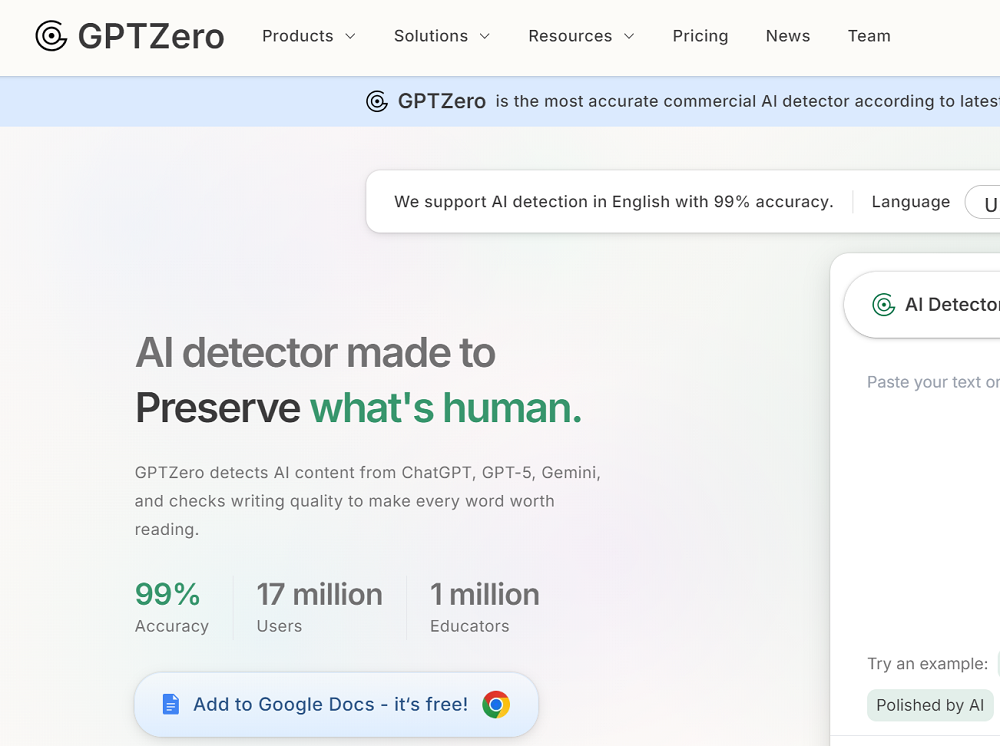Select the Polished by AI example
The height and width of the screenshot is (746, 1000).
[x=929, y=705]
